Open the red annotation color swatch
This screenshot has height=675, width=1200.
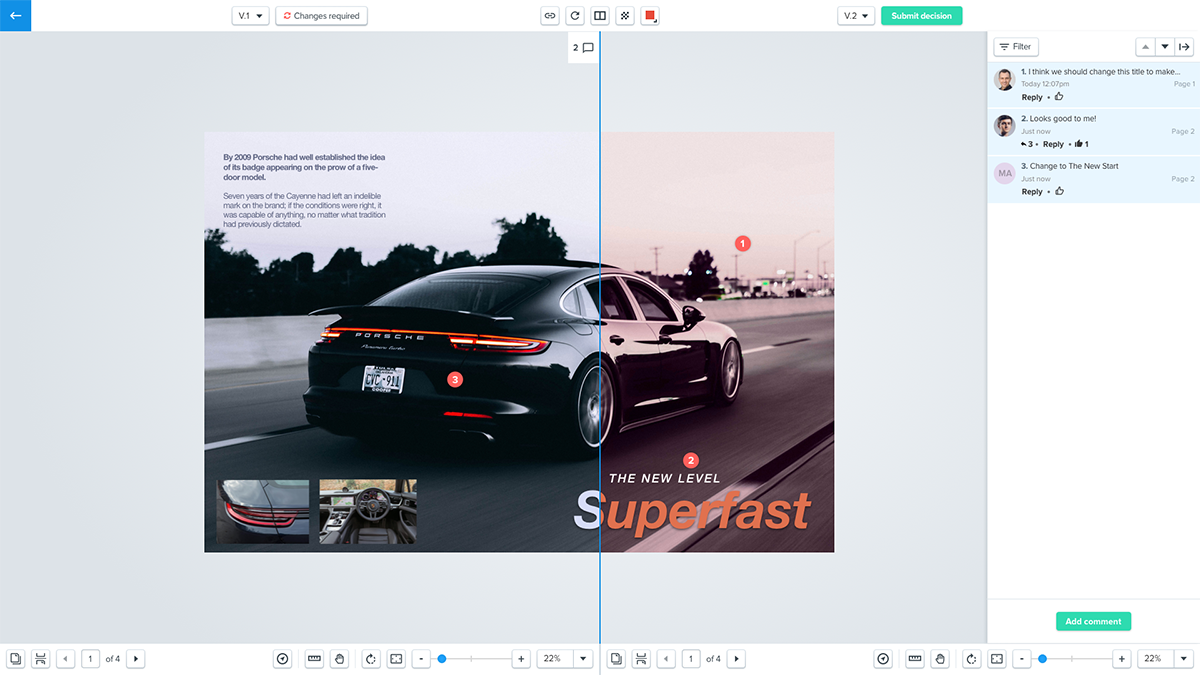[x=650, y=16]
